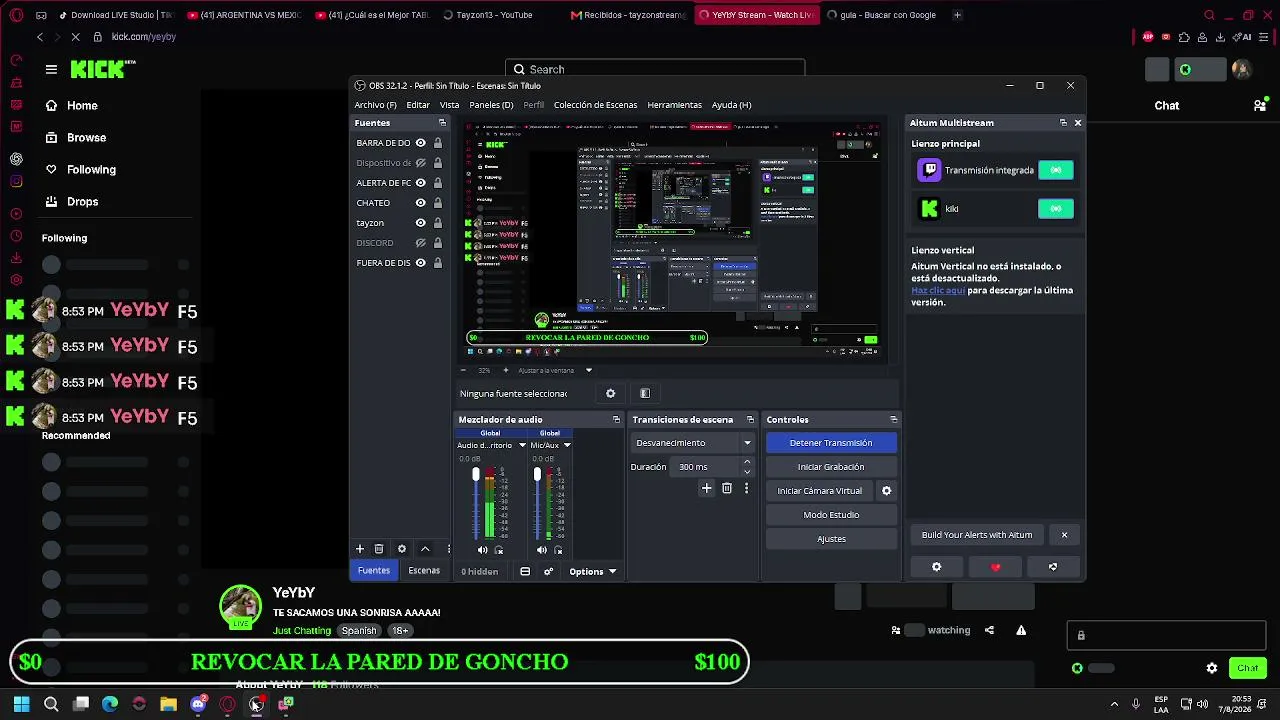Viewport: 1280px width, 720px height.
Task: Open File Explorer from taskbar
Action: pos(168,704)
